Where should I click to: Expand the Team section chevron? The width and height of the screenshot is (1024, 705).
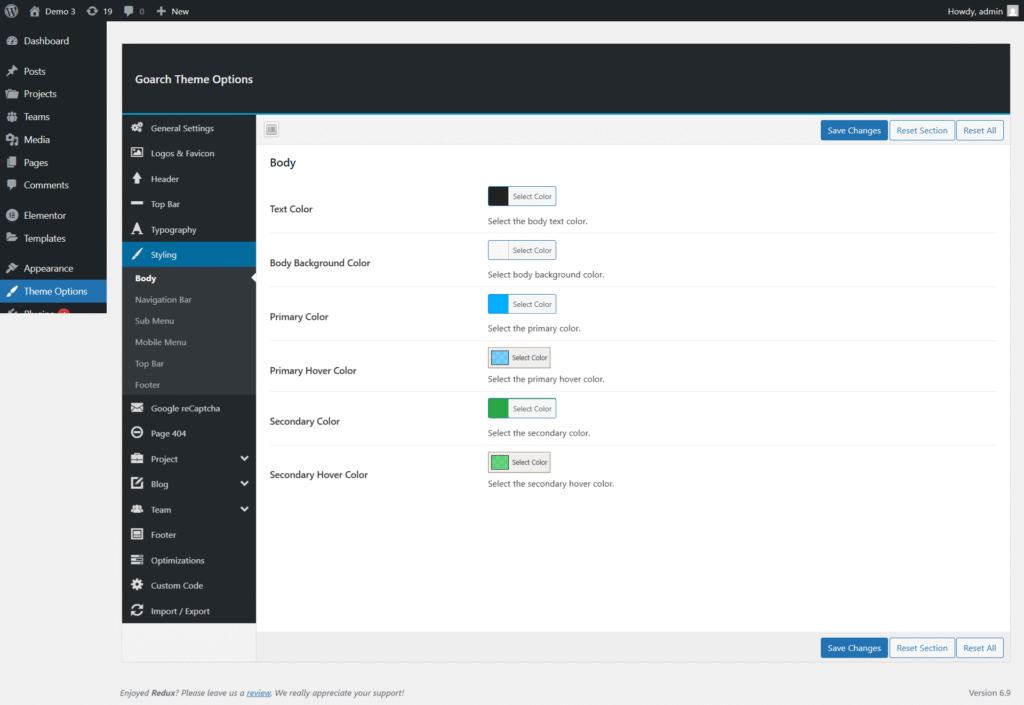[x=244, y=509]
